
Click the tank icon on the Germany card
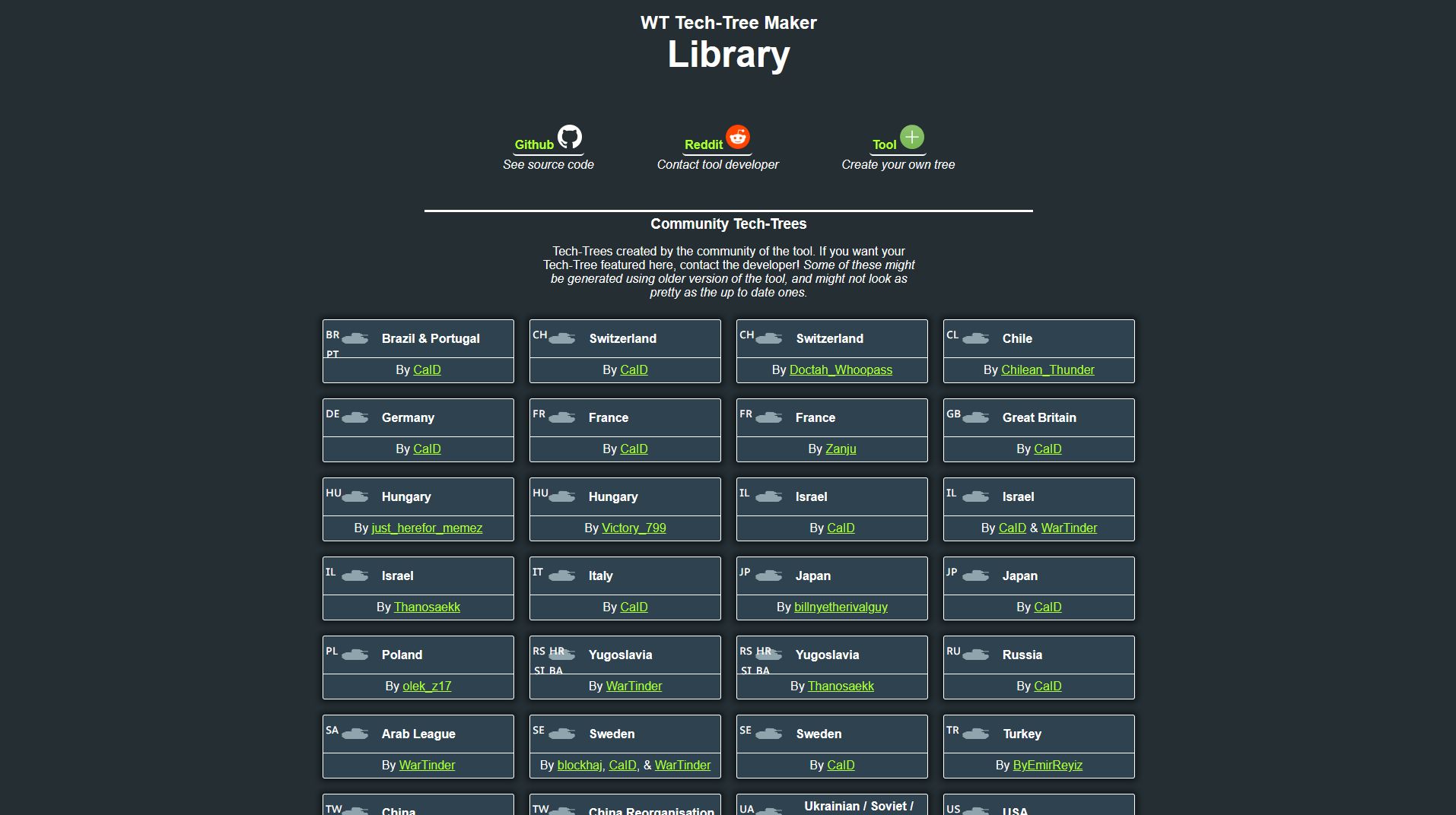coord(355,417)
